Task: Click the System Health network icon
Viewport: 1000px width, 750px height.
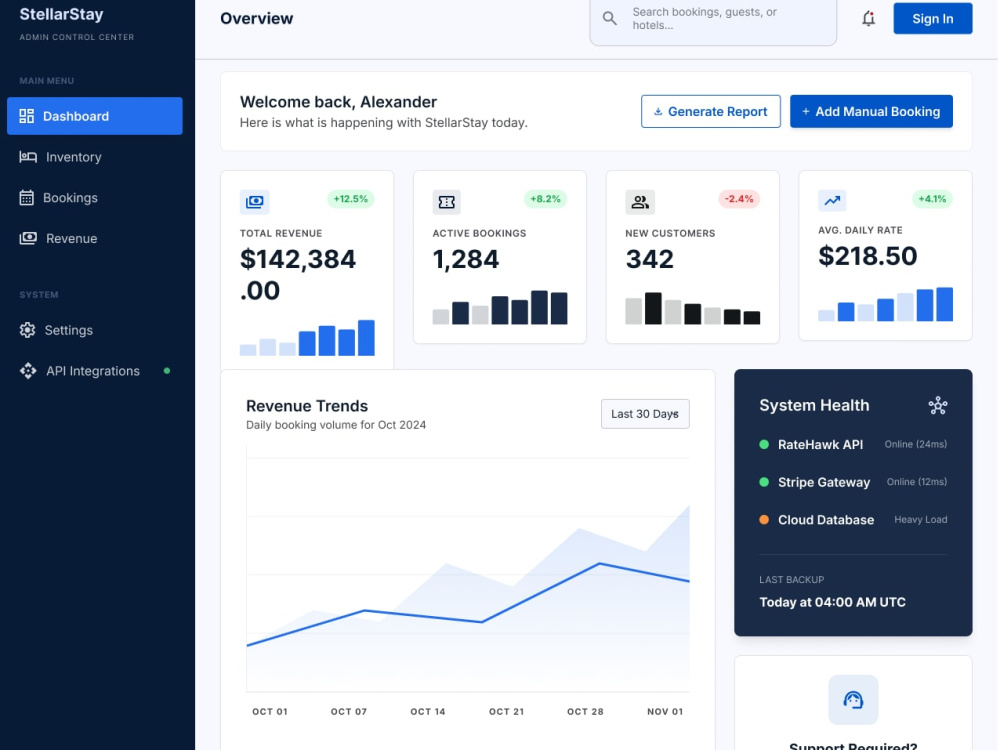Action: pyautogui.click(x=938, y=406)
